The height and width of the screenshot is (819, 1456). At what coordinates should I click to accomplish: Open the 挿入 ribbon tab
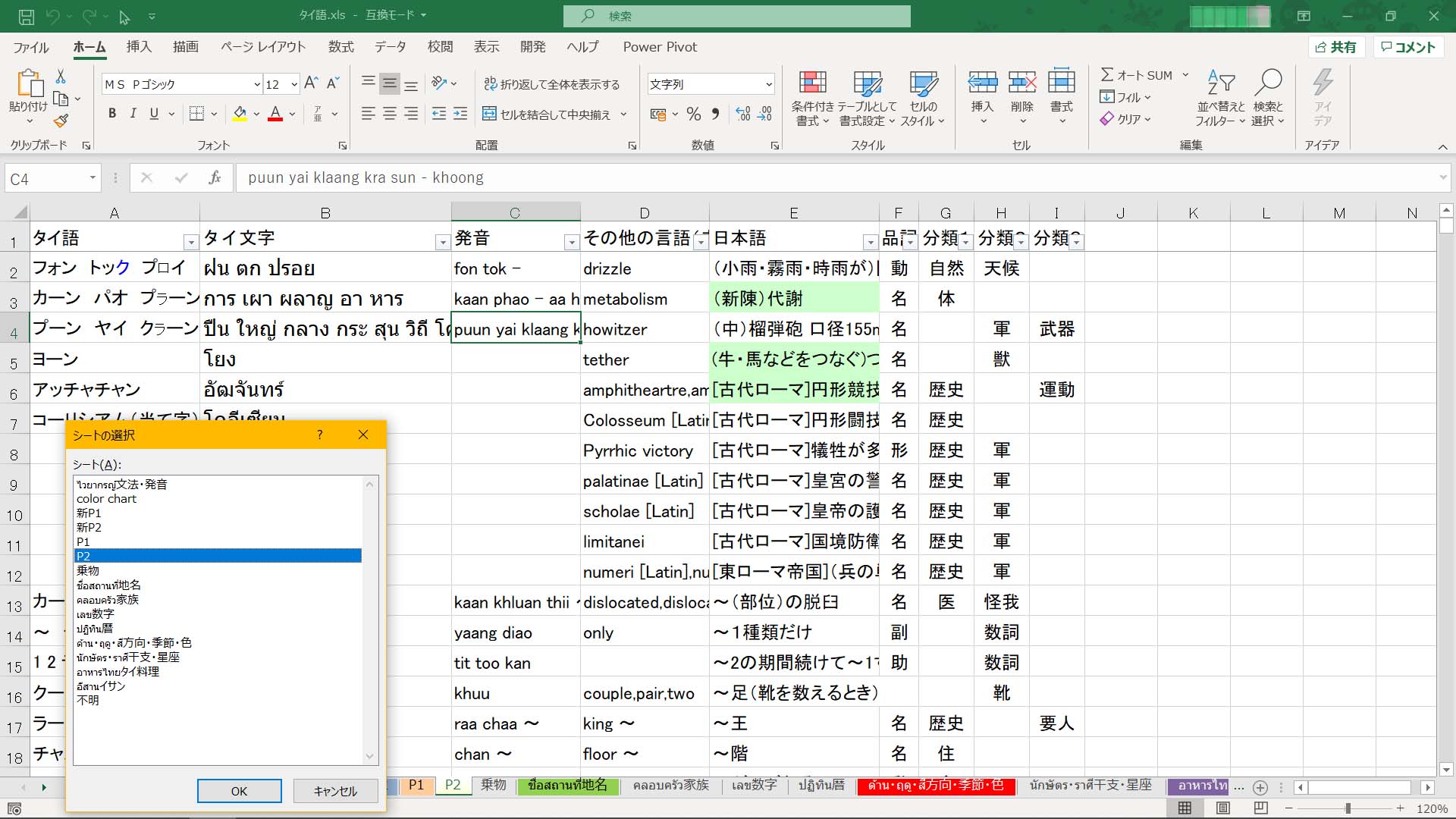point(139,47)
